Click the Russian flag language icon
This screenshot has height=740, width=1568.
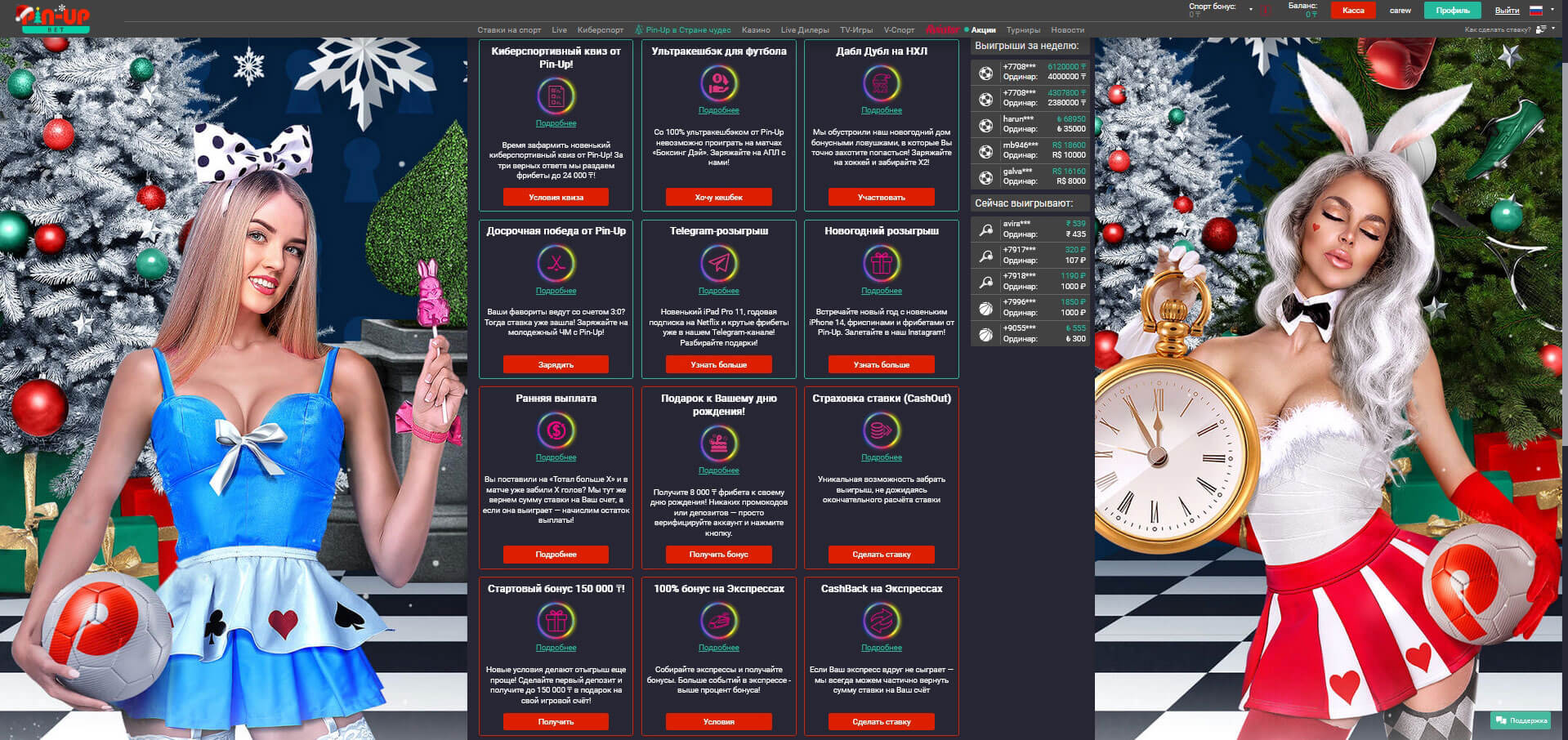[x=1535, y=10]
